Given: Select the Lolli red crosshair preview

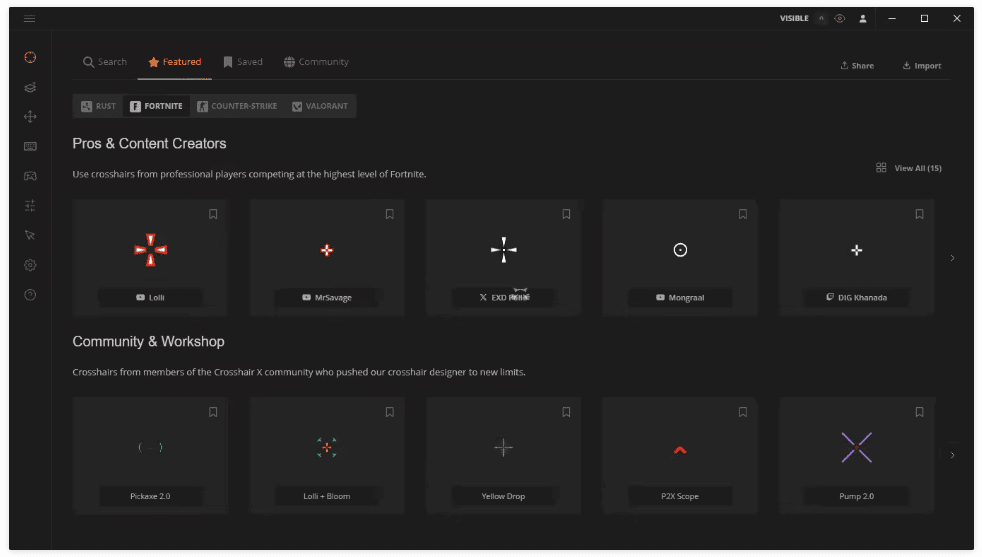Looking at the screenshot, I should pyautogui.click(x=150, y=250).
